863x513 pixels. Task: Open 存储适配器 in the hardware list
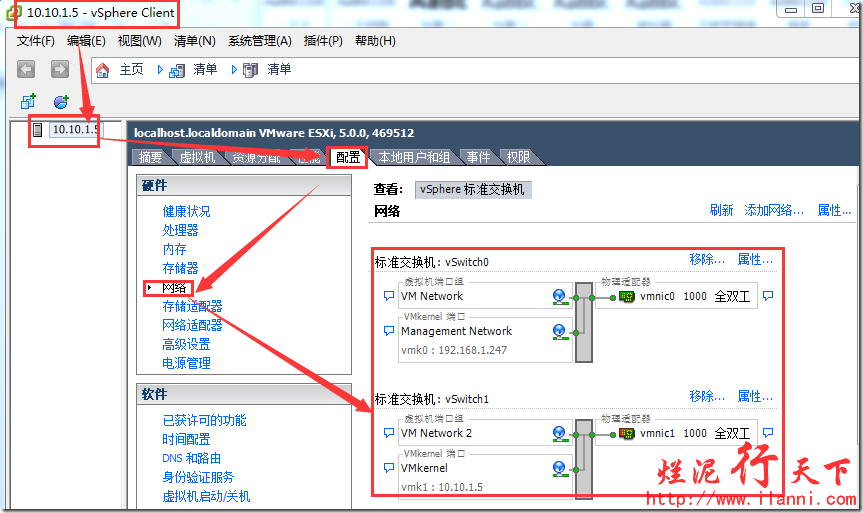(x=192, y=306)
